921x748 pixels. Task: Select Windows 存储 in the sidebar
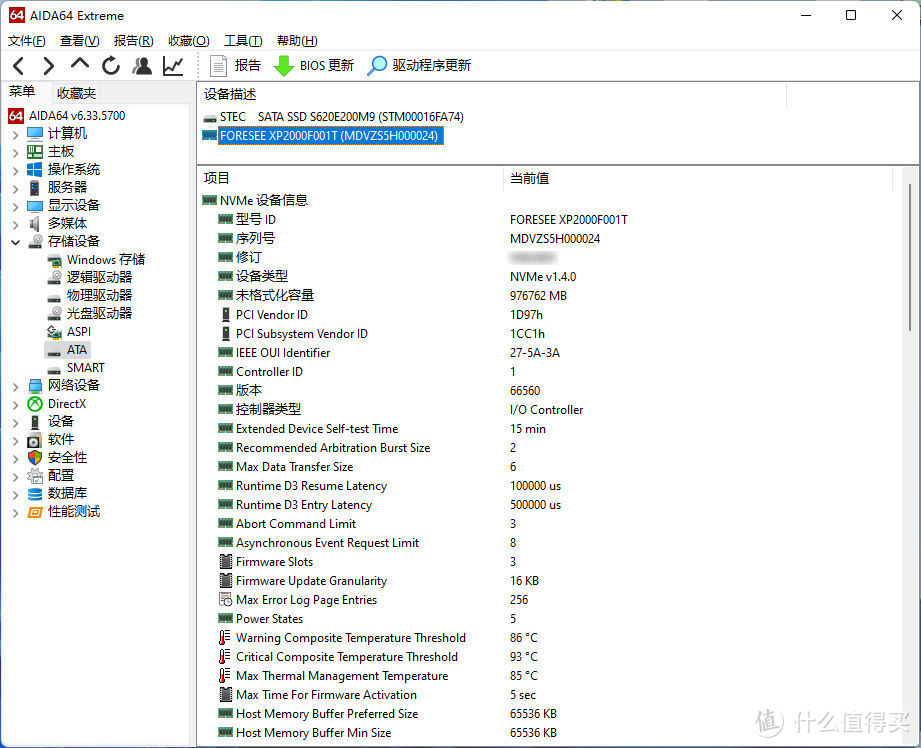89,259
